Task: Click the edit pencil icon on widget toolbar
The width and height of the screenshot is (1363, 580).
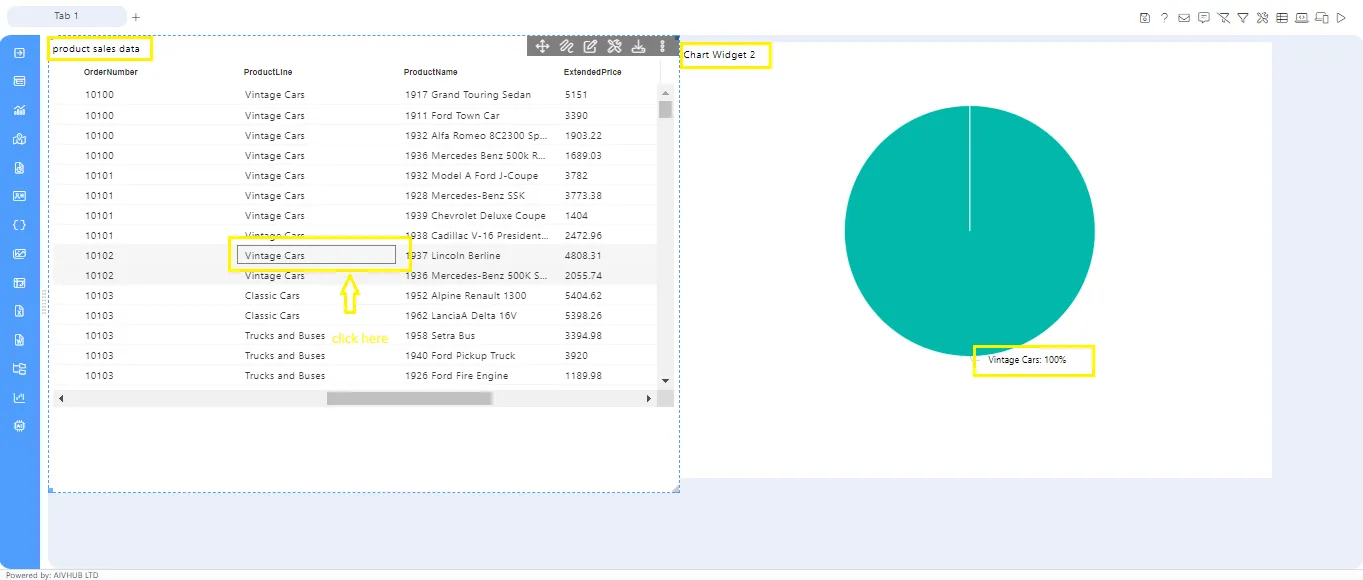Action: pyautogui.click(x=590, y=46)
